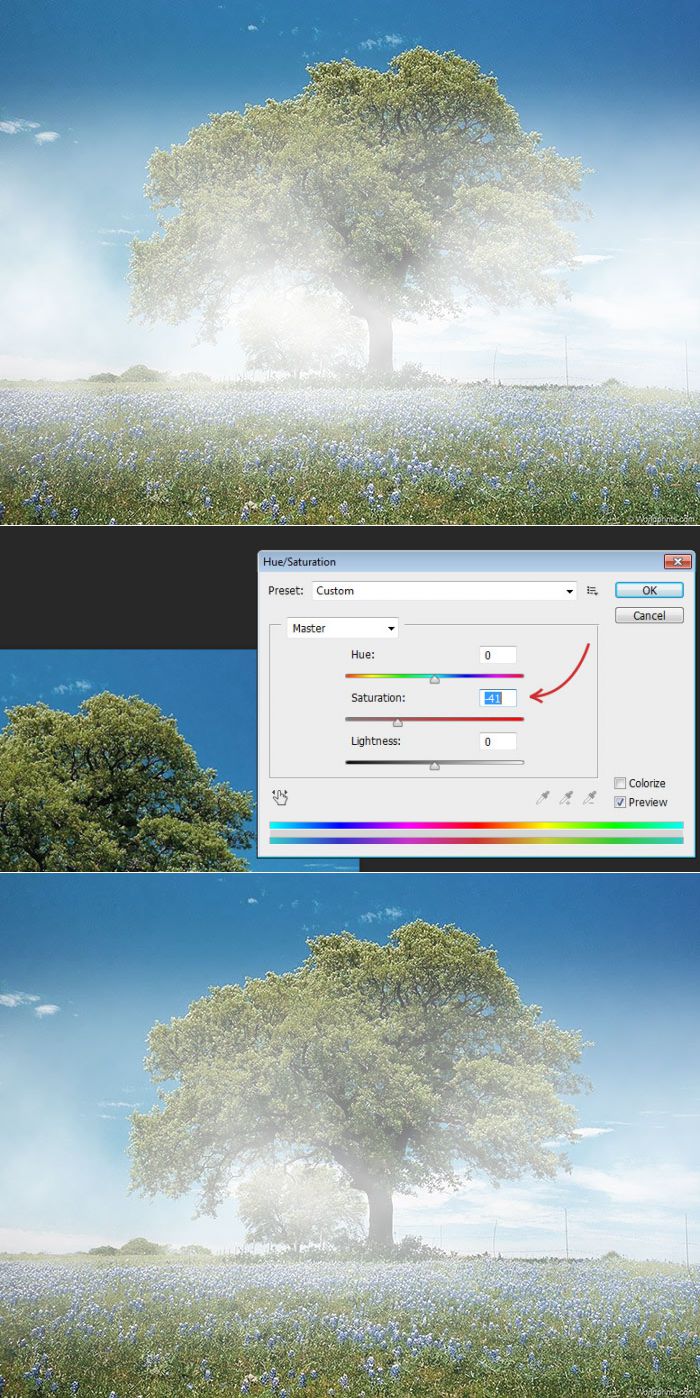The width and height of the screenshot is (700, 1398).
Task: Toggle the Preview checkbox off
Action: [620, 802]
